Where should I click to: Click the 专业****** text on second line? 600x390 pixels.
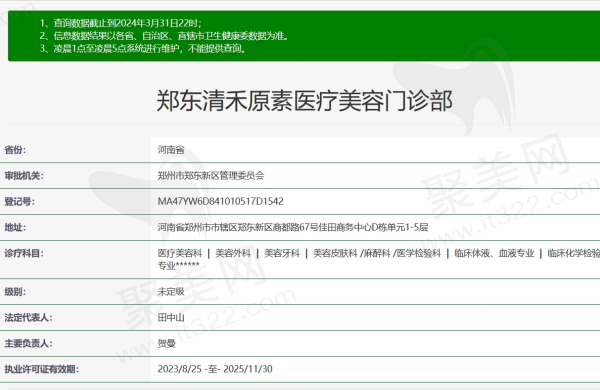pos(178,266)
